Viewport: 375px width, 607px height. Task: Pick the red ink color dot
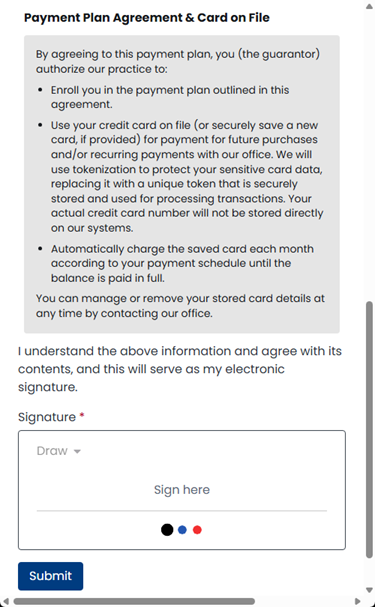197,530
